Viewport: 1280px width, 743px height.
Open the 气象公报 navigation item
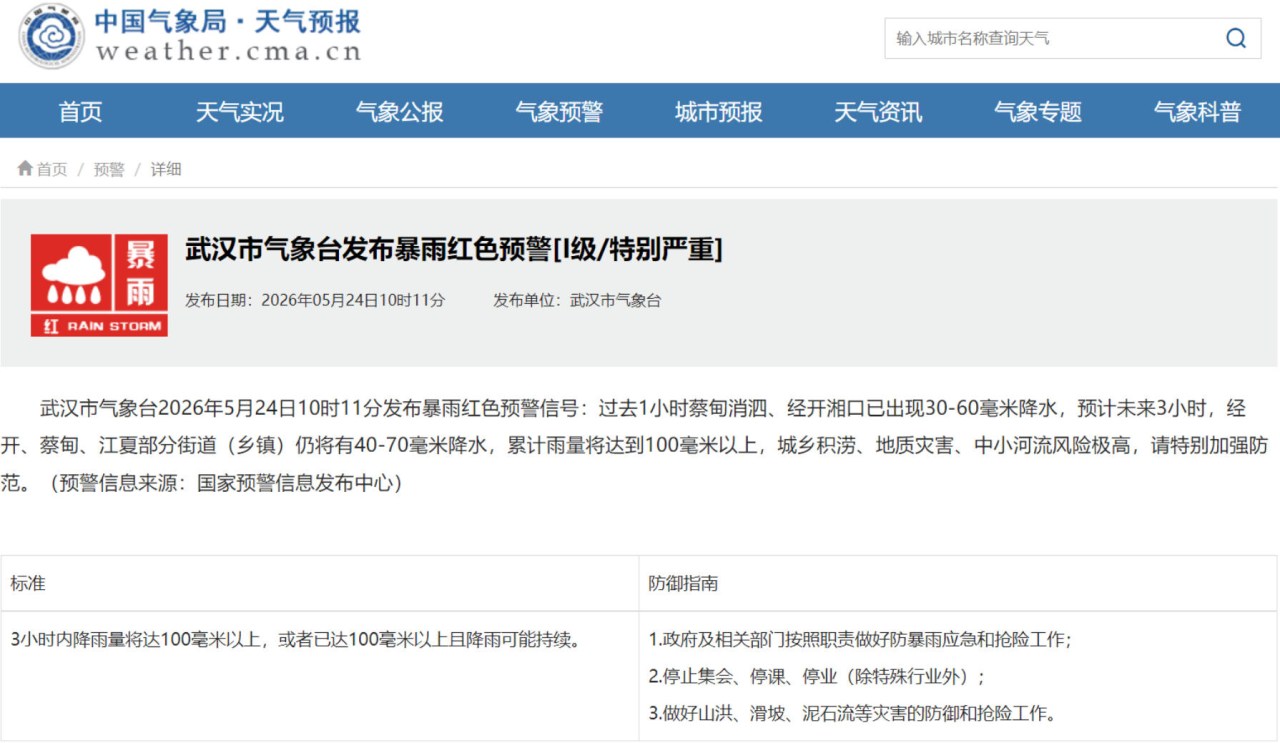coord(399,112)
